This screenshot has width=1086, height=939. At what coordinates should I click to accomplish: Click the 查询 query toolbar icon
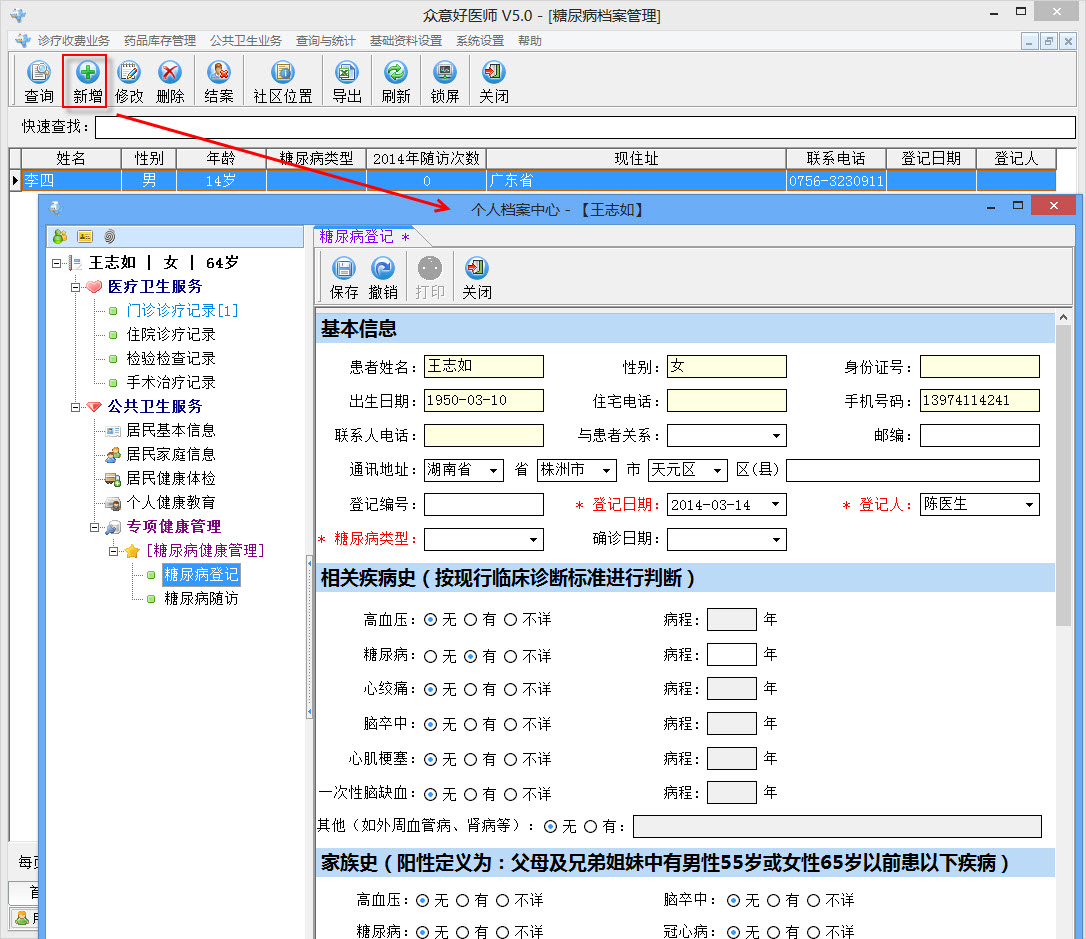[x=39, y=81]
